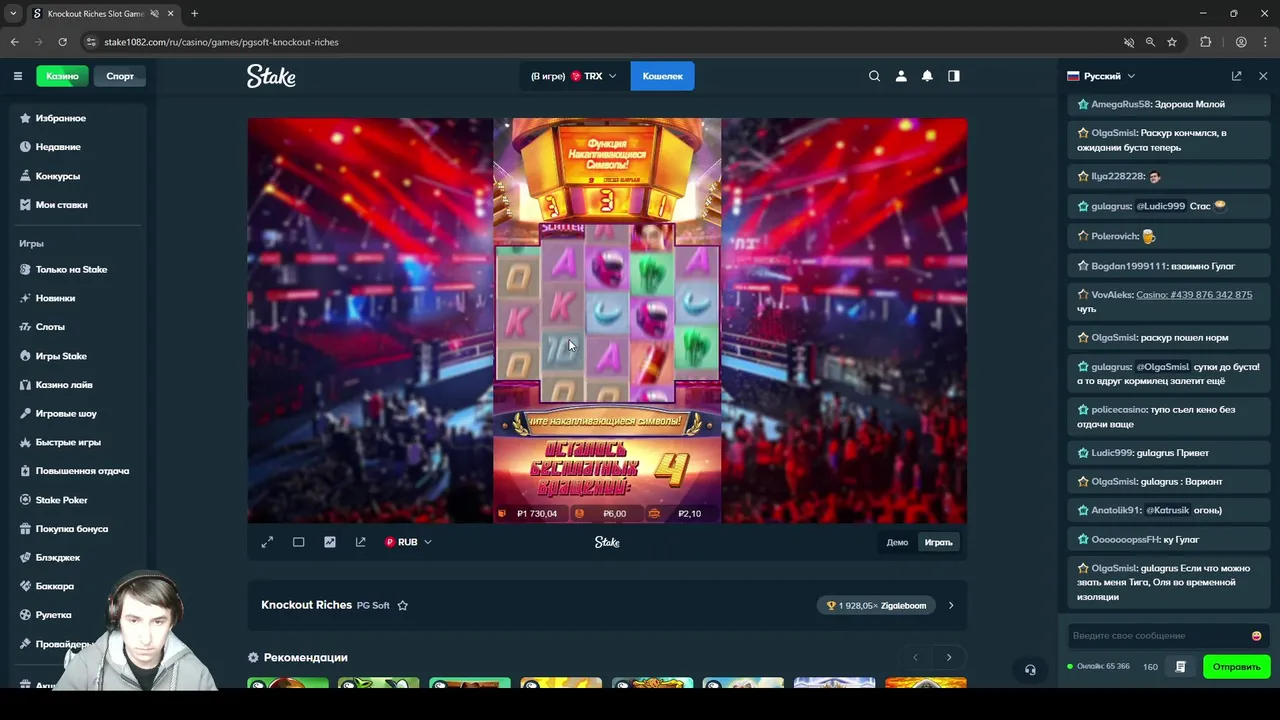Screen dimensions: 1280x720
Task: Show previous recommendations arrow
Action: (915, 657)
